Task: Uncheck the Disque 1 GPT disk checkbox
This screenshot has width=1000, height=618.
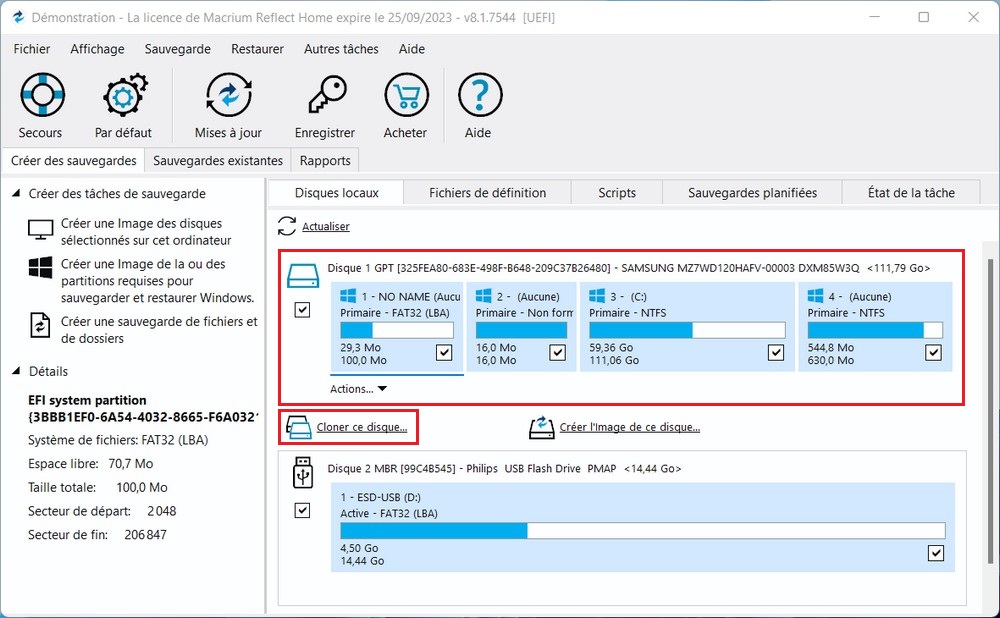Action: [x=302, y=310]
